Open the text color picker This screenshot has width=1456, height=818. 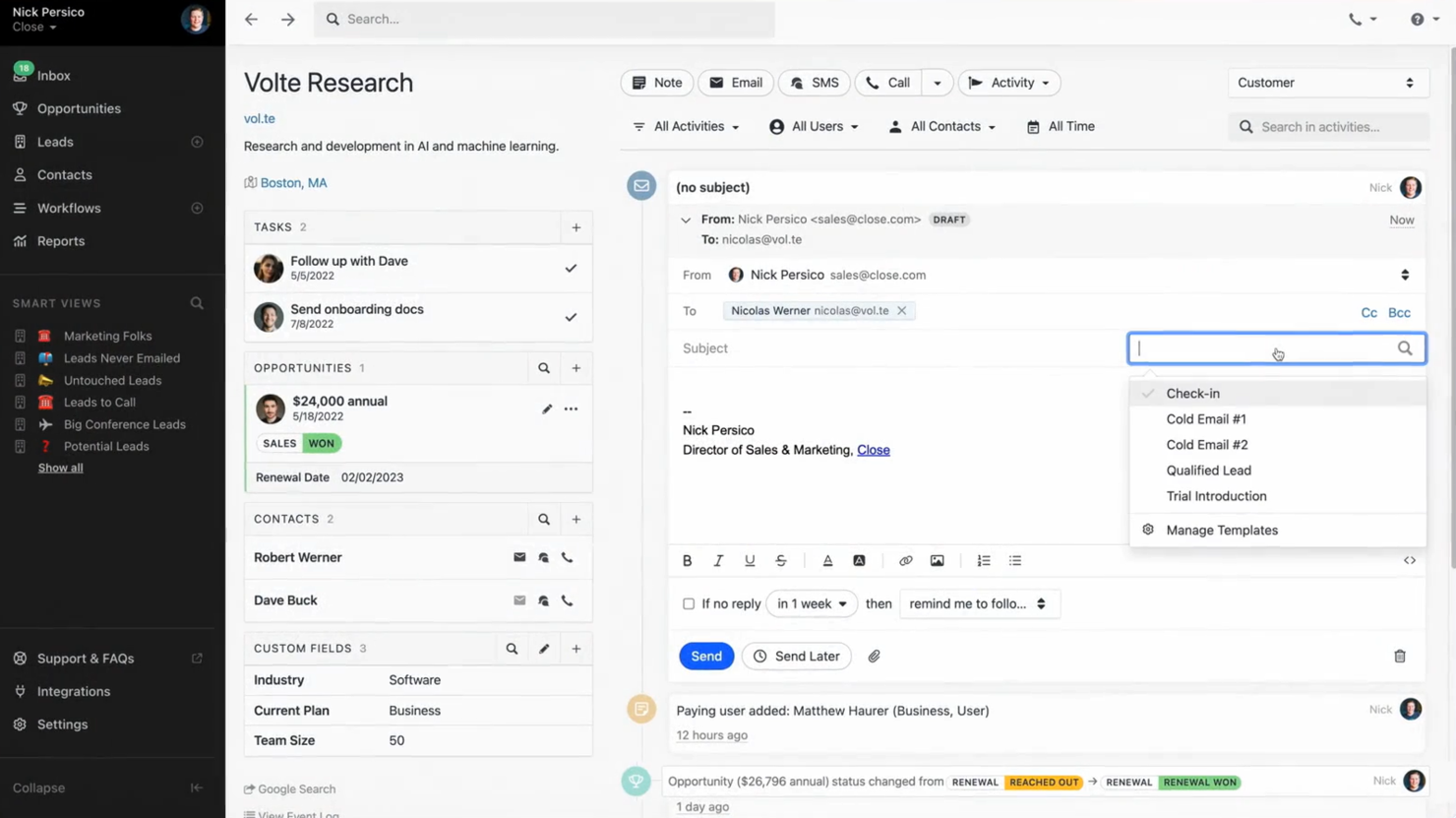pyautogui.click(x=827, y=560)
